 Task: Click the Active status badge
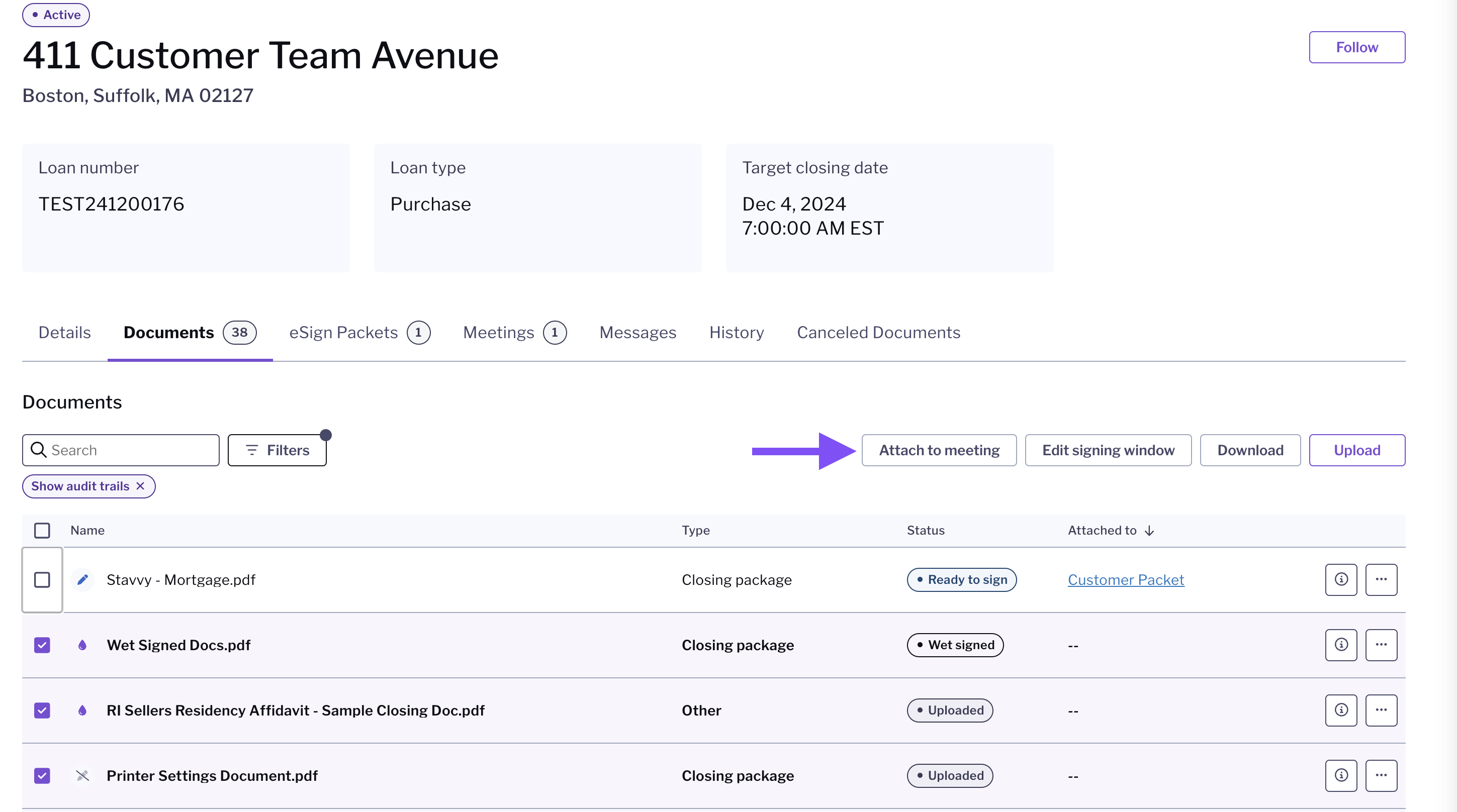pos(55,15)
